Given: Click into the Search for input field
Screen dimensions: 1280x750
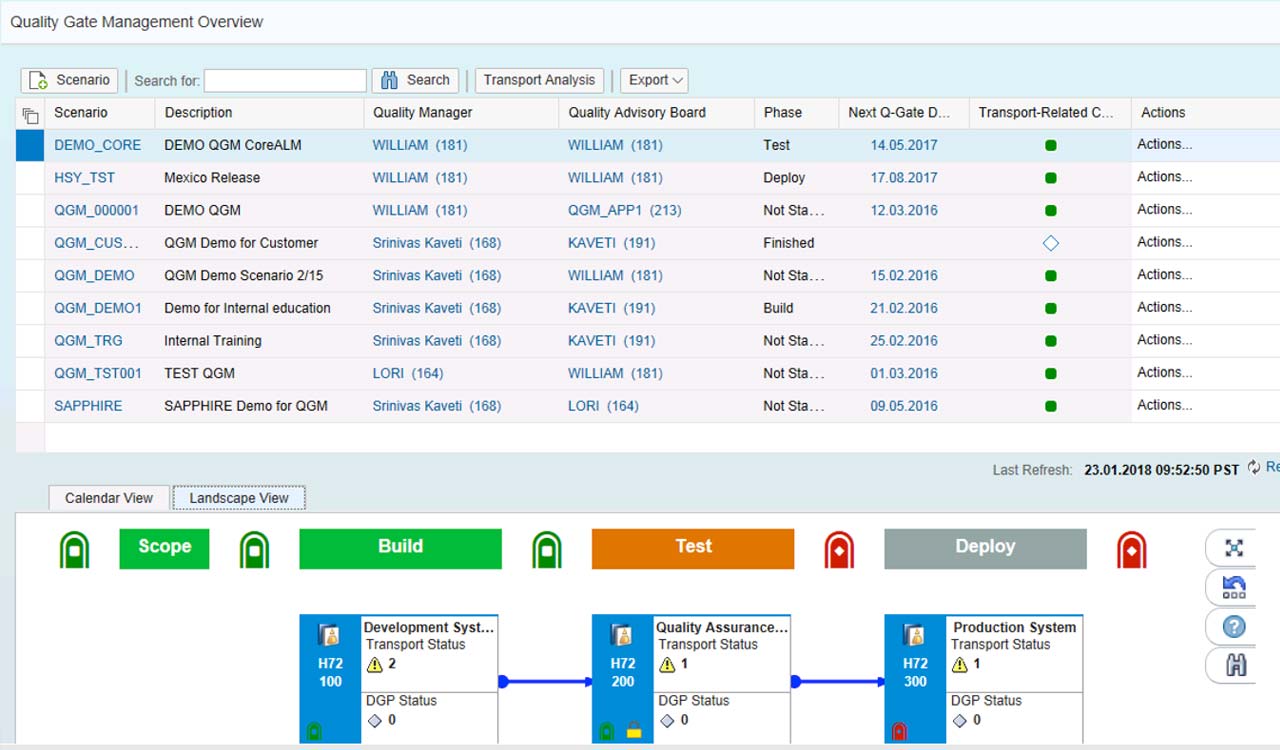Looking at the screenshot, I should (285, 81).
